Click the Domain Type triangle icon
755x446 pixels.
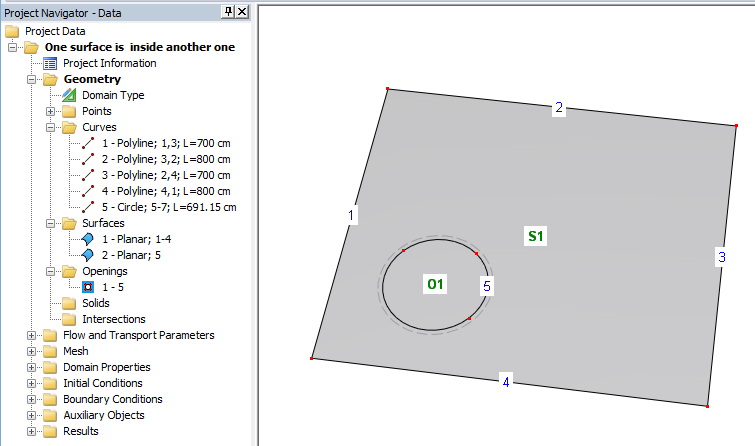pyautogui.click(x=69, y=95)
